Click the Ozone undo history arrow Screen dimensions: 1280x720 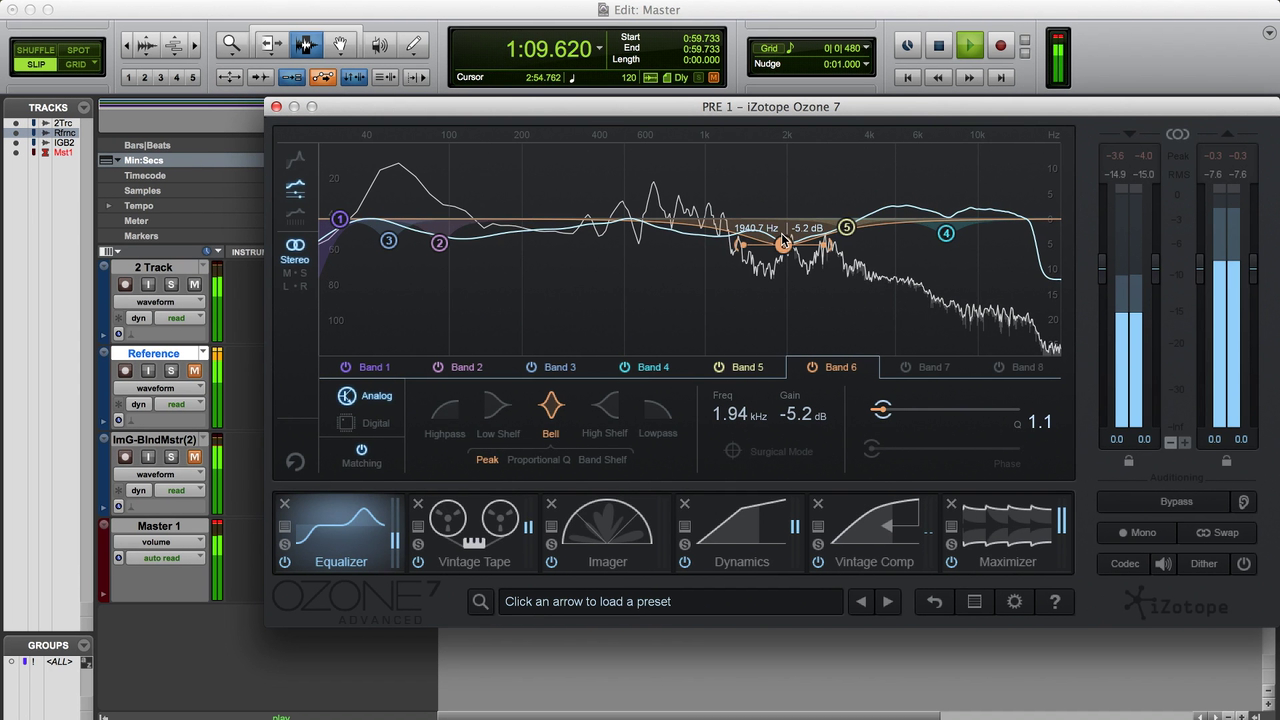click(935, 601)
